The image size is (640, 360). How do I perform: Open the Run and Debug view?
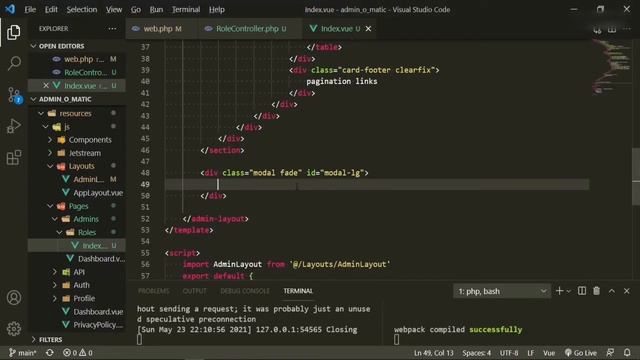tap(13, 126)
